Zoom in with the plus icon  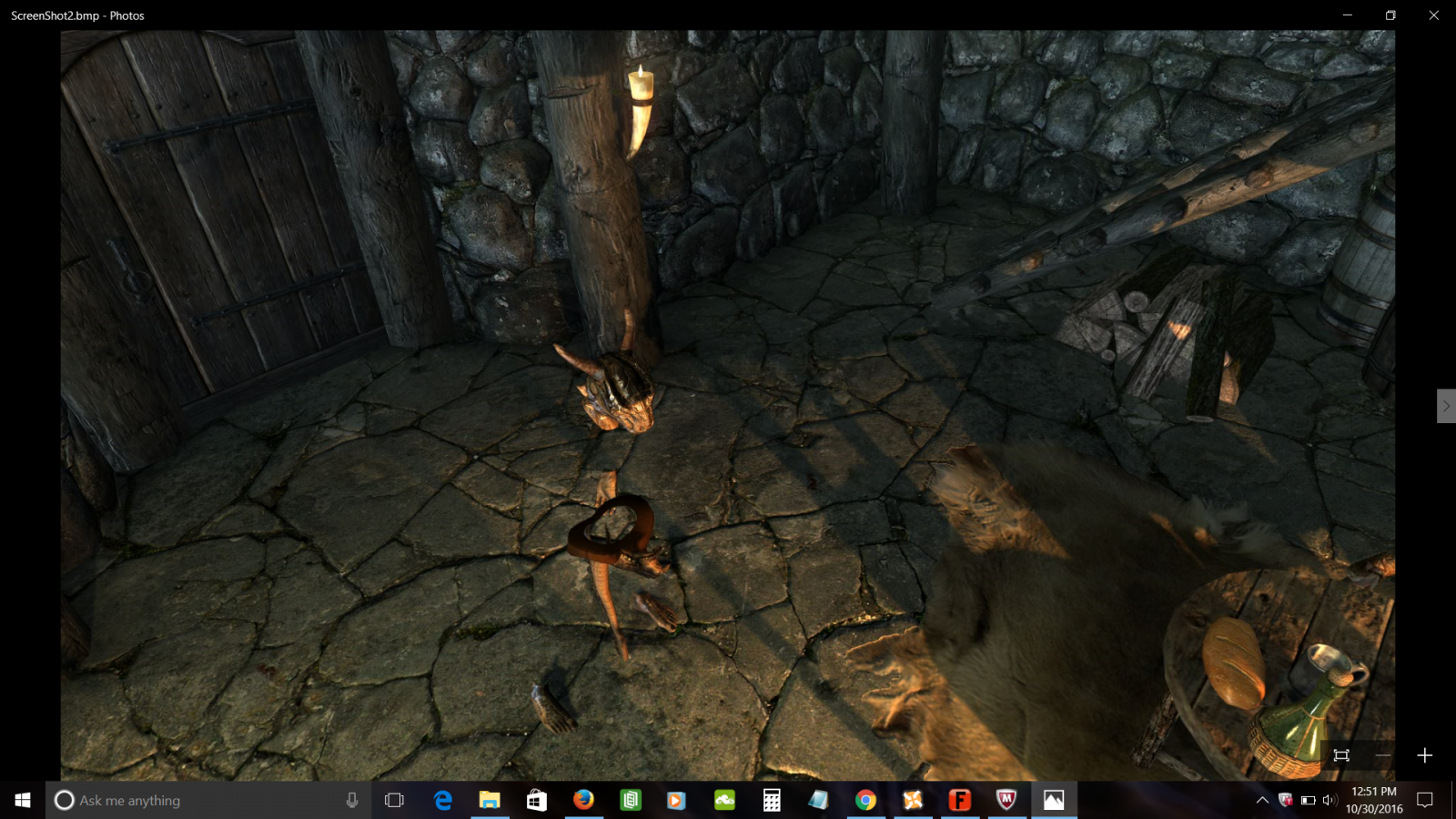point(1425,755)
